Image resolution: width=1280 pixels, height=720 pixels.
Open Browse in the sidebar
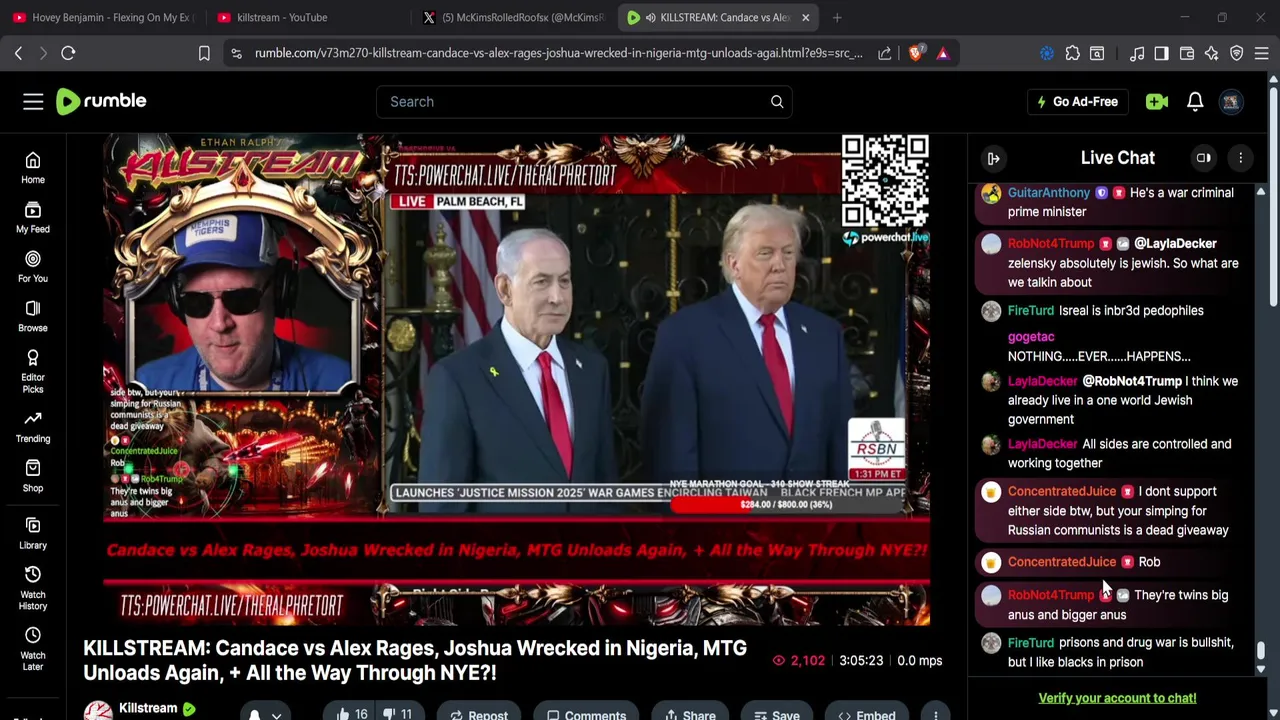[33, 316]
